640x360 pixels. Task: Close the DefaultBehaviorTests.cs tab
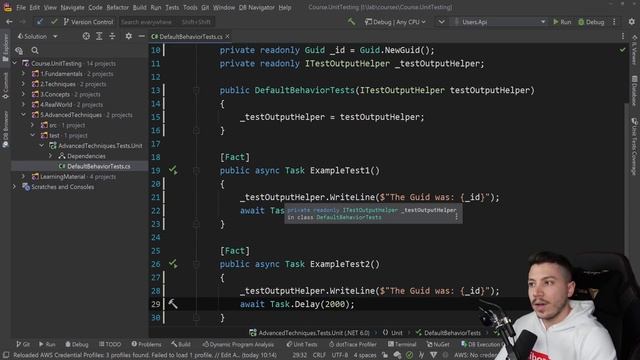pos(227,36)
